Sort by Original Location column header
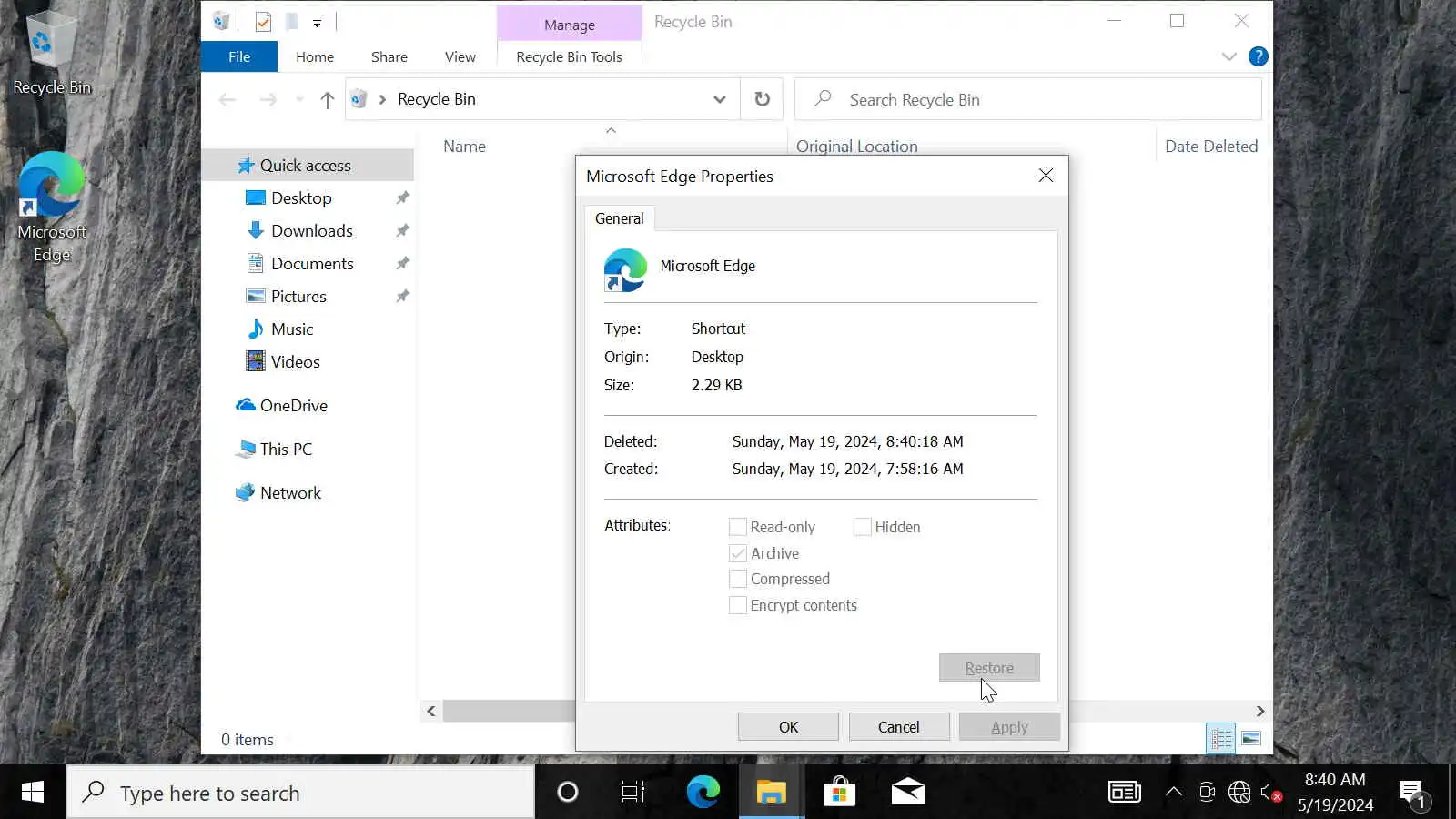The height and width of the screenshot is (819, 1456). point(857,147)
